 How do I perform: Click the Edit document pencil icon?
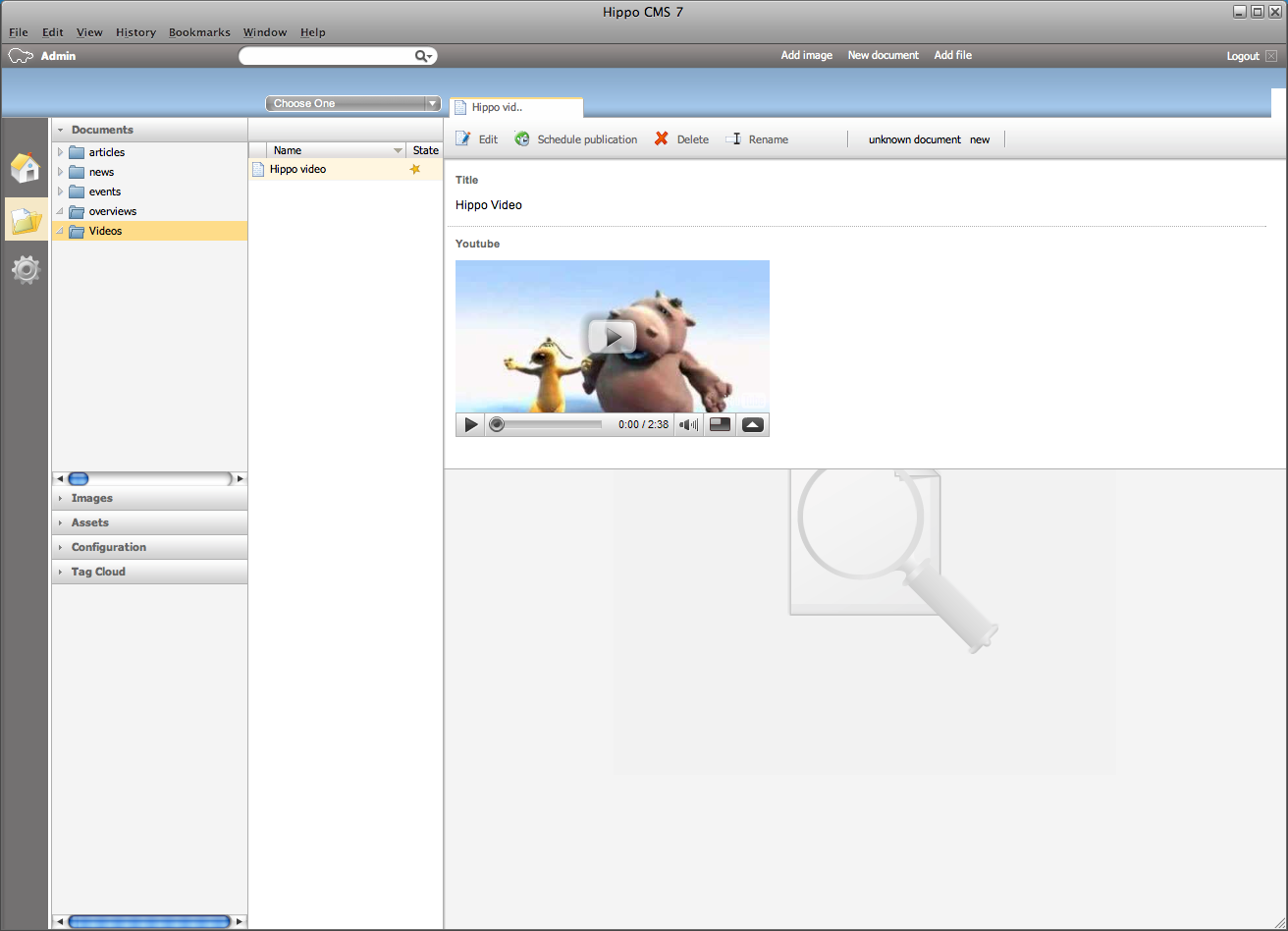pos(463,139)
